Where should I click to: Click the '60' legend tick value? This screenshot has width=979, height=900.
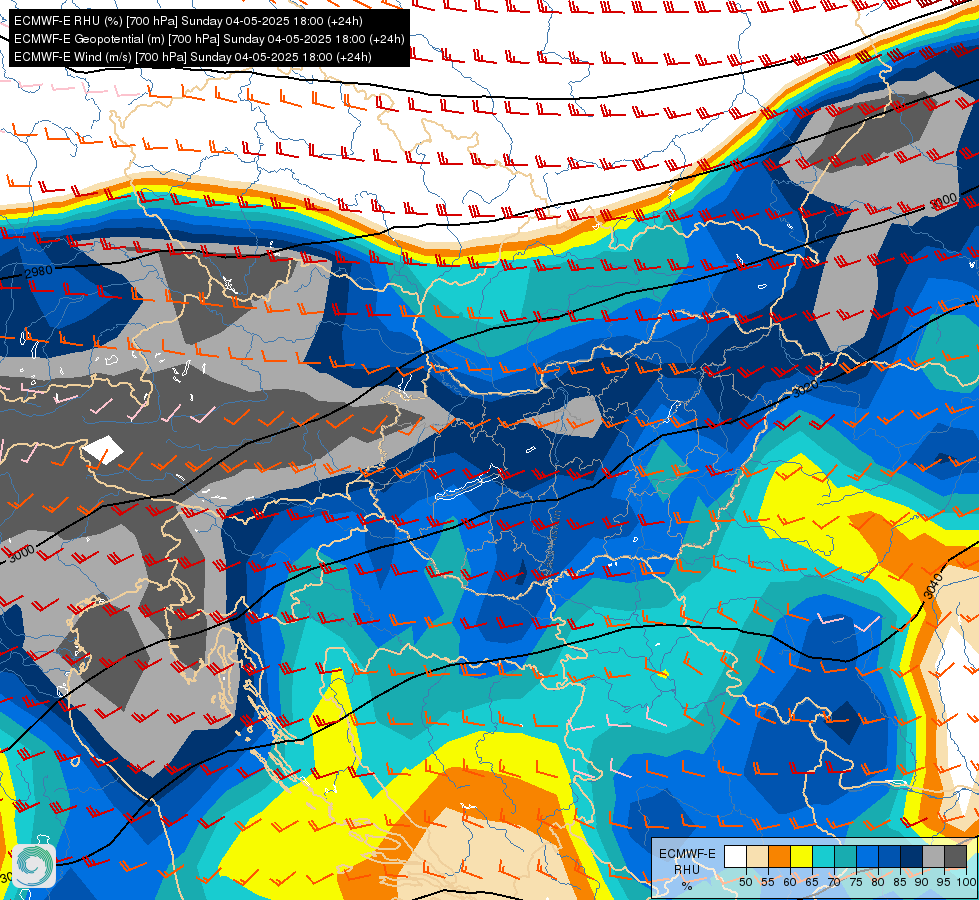pos(790,882)
